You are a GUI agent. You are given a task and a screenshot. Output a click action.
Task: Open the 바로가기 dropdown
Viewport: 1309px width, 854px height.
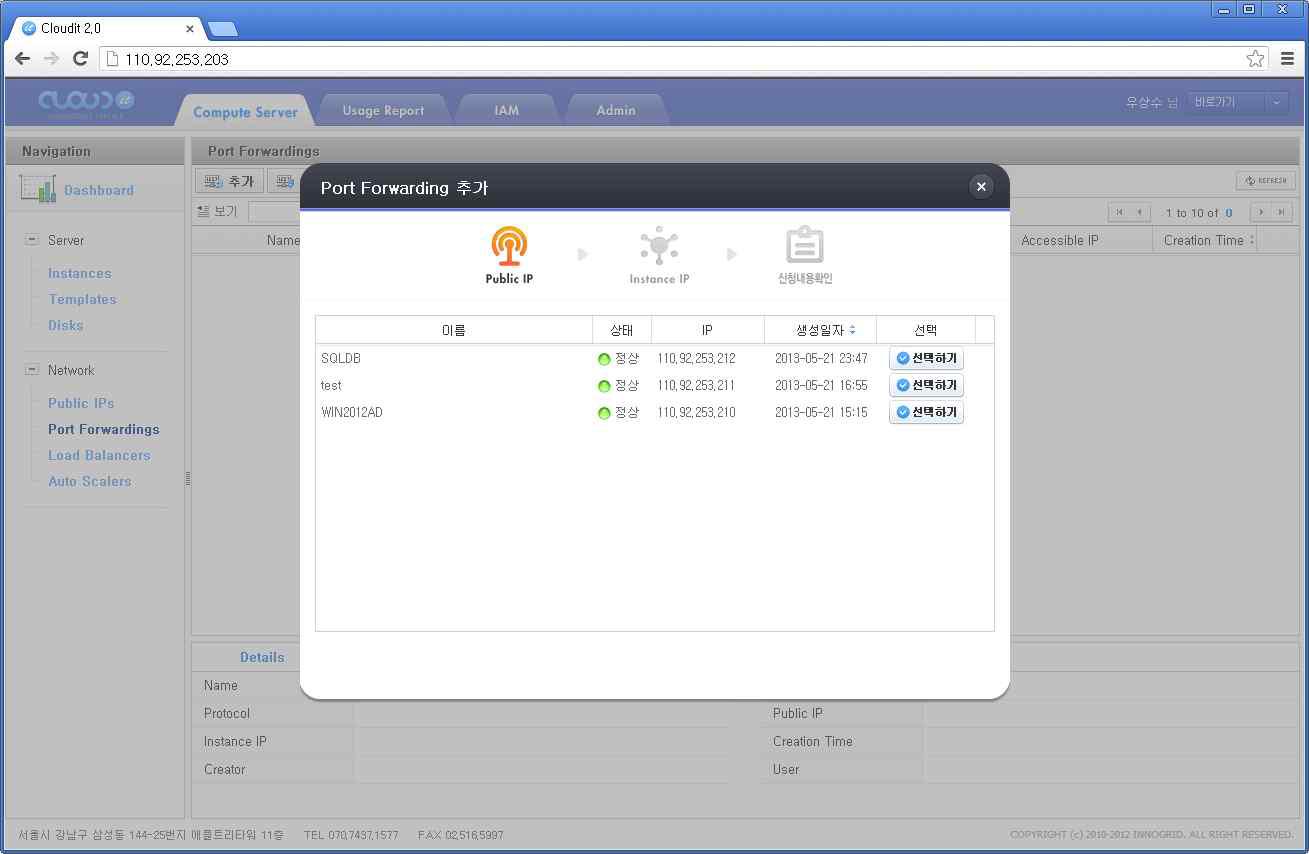coord(1238,102)
